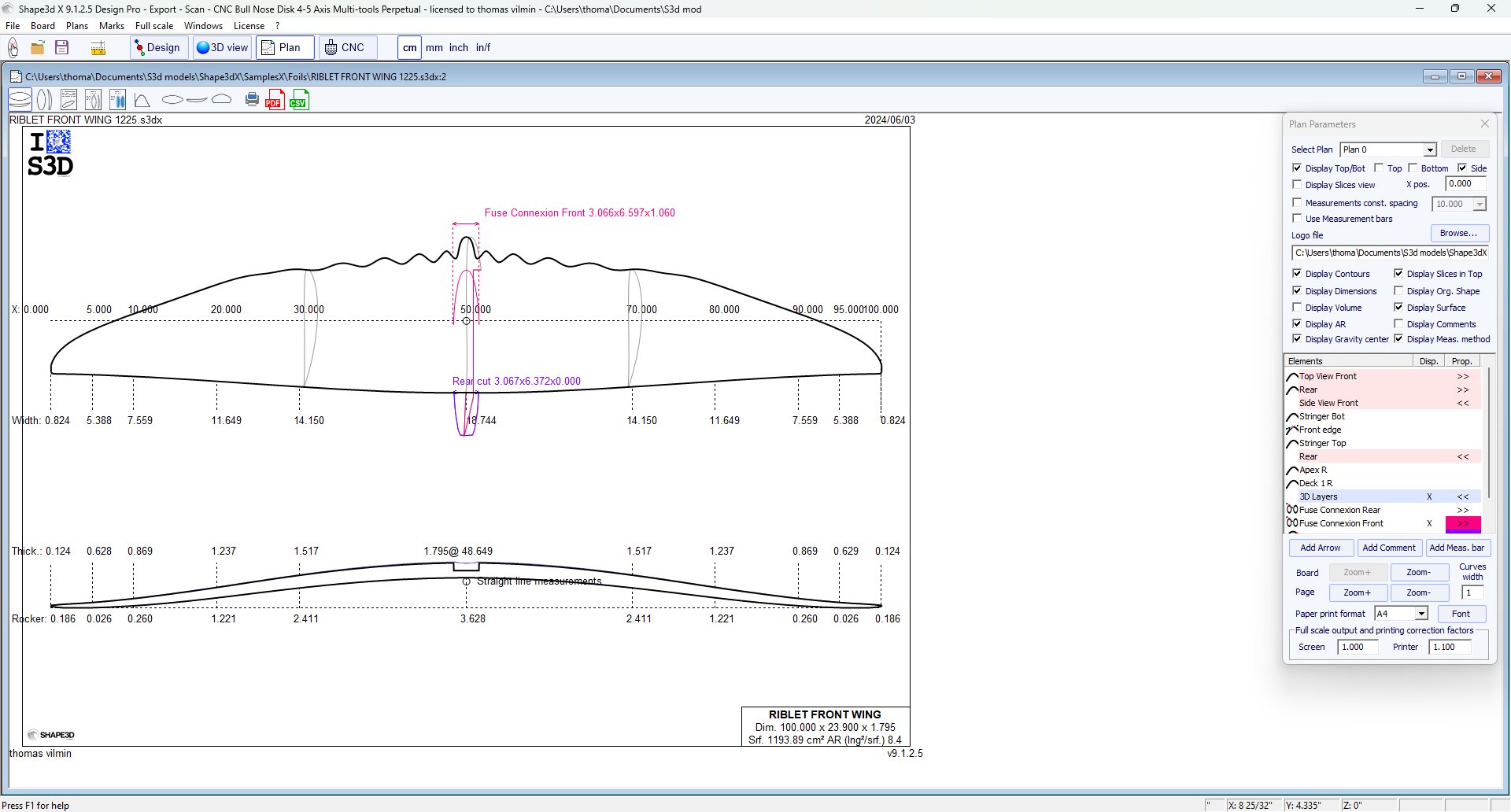Open the Select Plan dropdown
The height and width of the screenshot is (812, 1511).
point(1430,149)
